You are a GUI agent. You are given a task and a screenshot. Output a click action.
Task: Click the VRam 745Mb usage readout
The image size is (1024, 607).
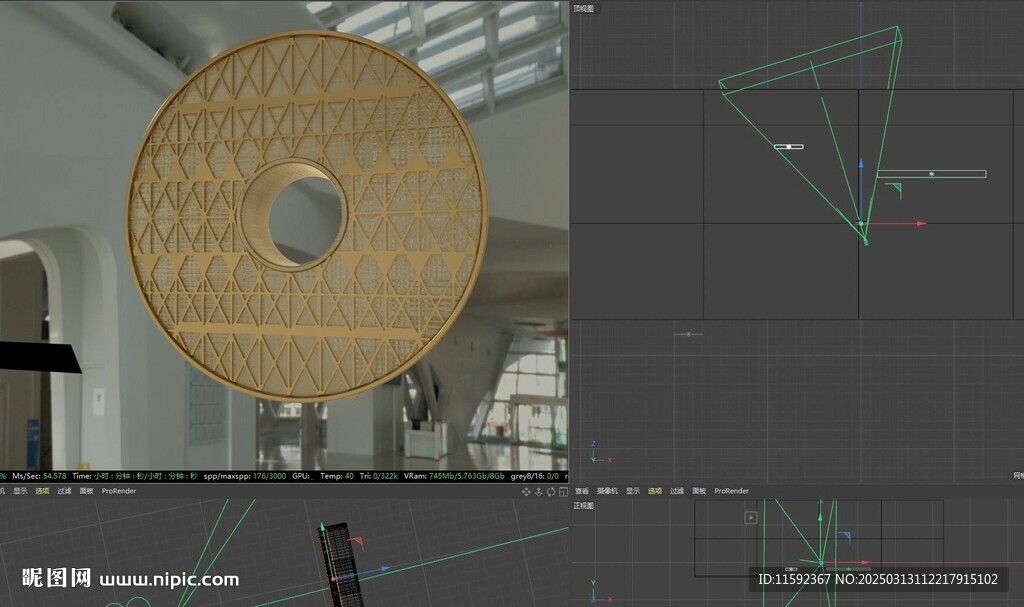click(x=454, y=476)
